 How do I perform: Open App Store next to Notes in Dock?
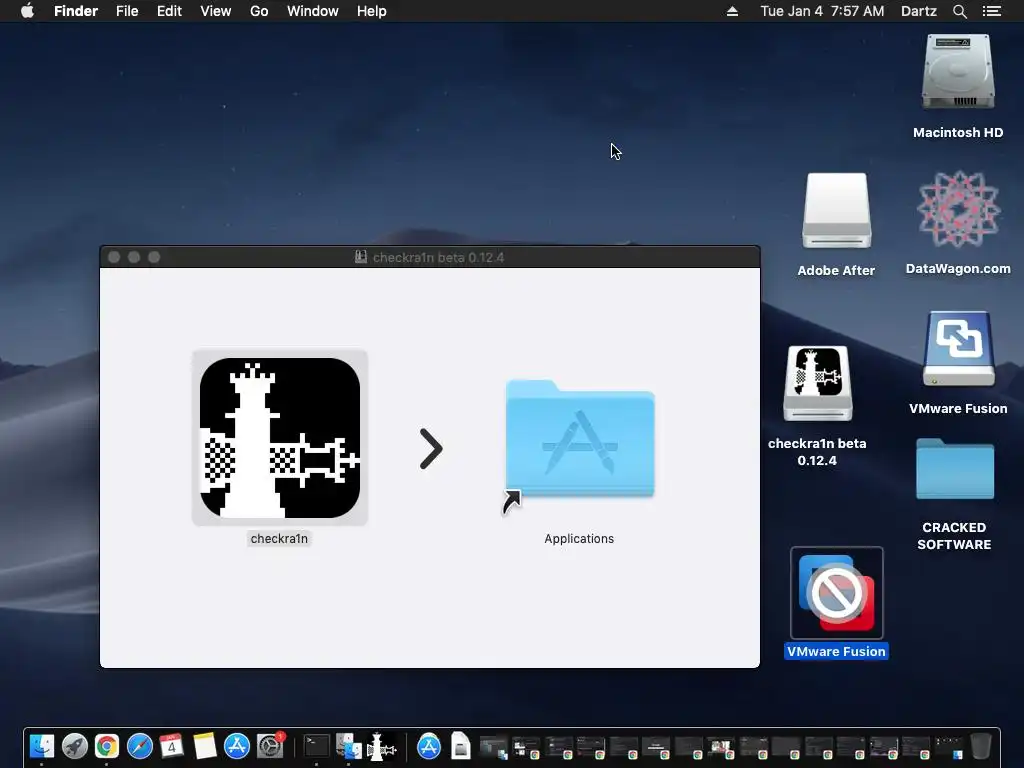coord(237,746)
